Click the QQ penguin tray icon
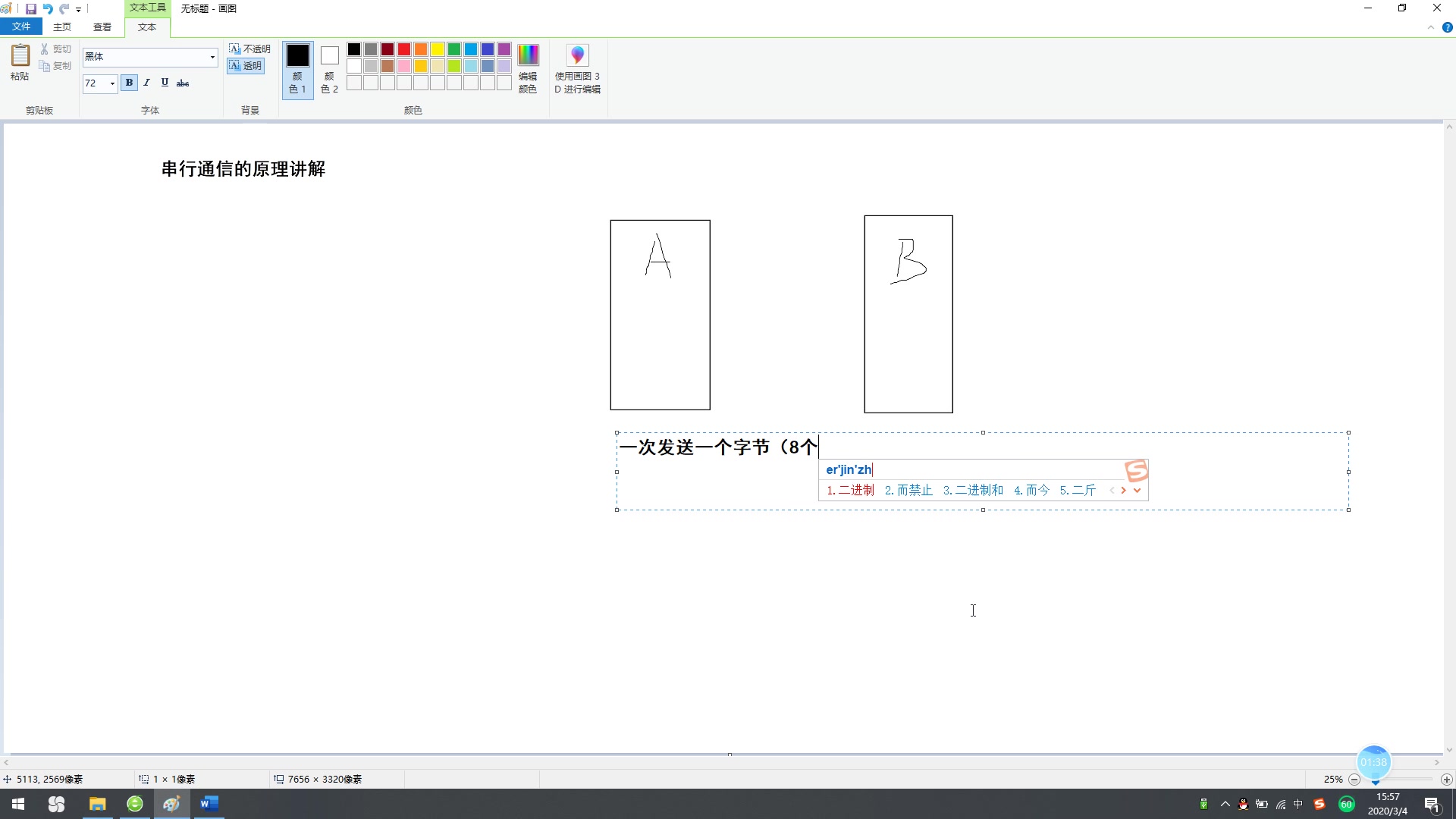1456x819 pixels. tap(1243, 804)
